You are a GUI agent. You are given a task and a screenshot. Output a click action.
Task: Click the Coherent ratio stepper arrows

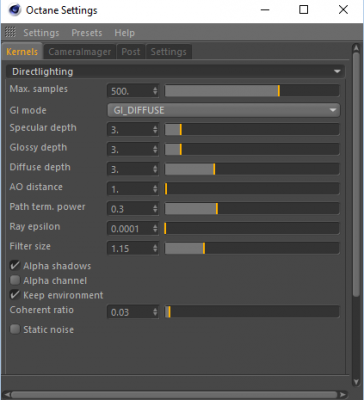[x=155, y=312]
